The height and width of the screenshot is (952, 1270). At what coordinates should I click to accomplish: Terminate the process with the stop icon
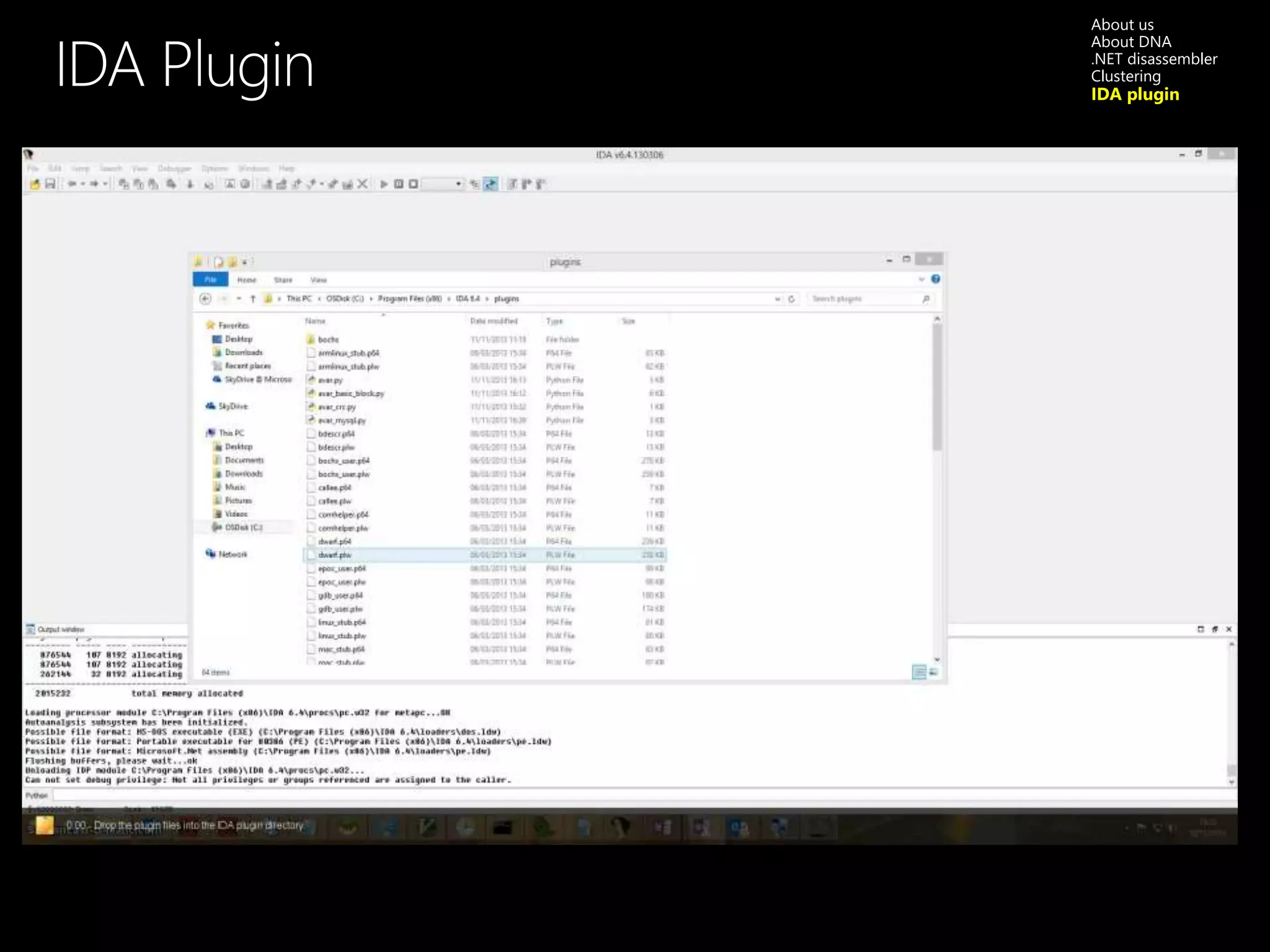coord(414,184)
